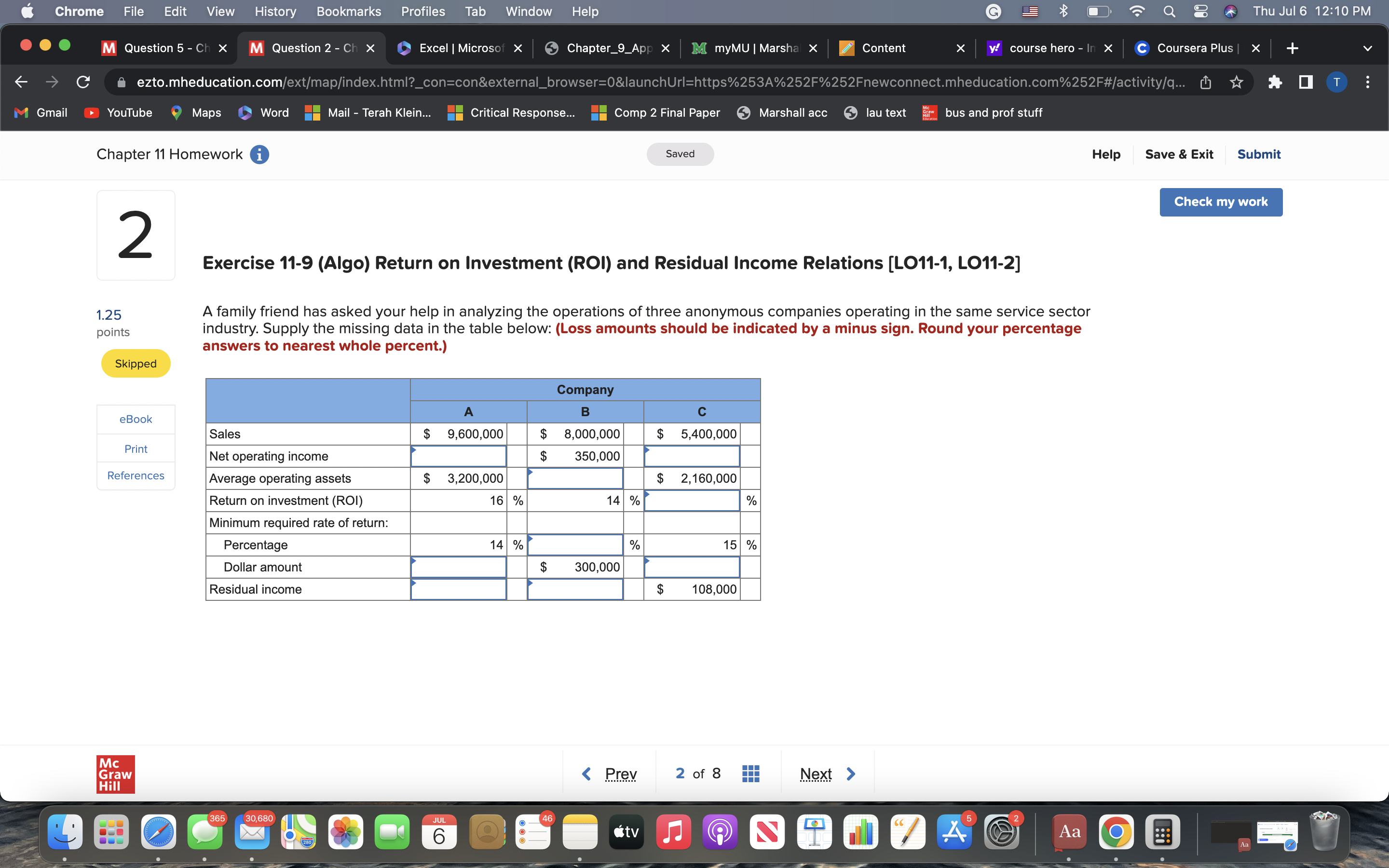Click the Submit link
This screenshot has width=1389, height=868.
(1259, 154)
